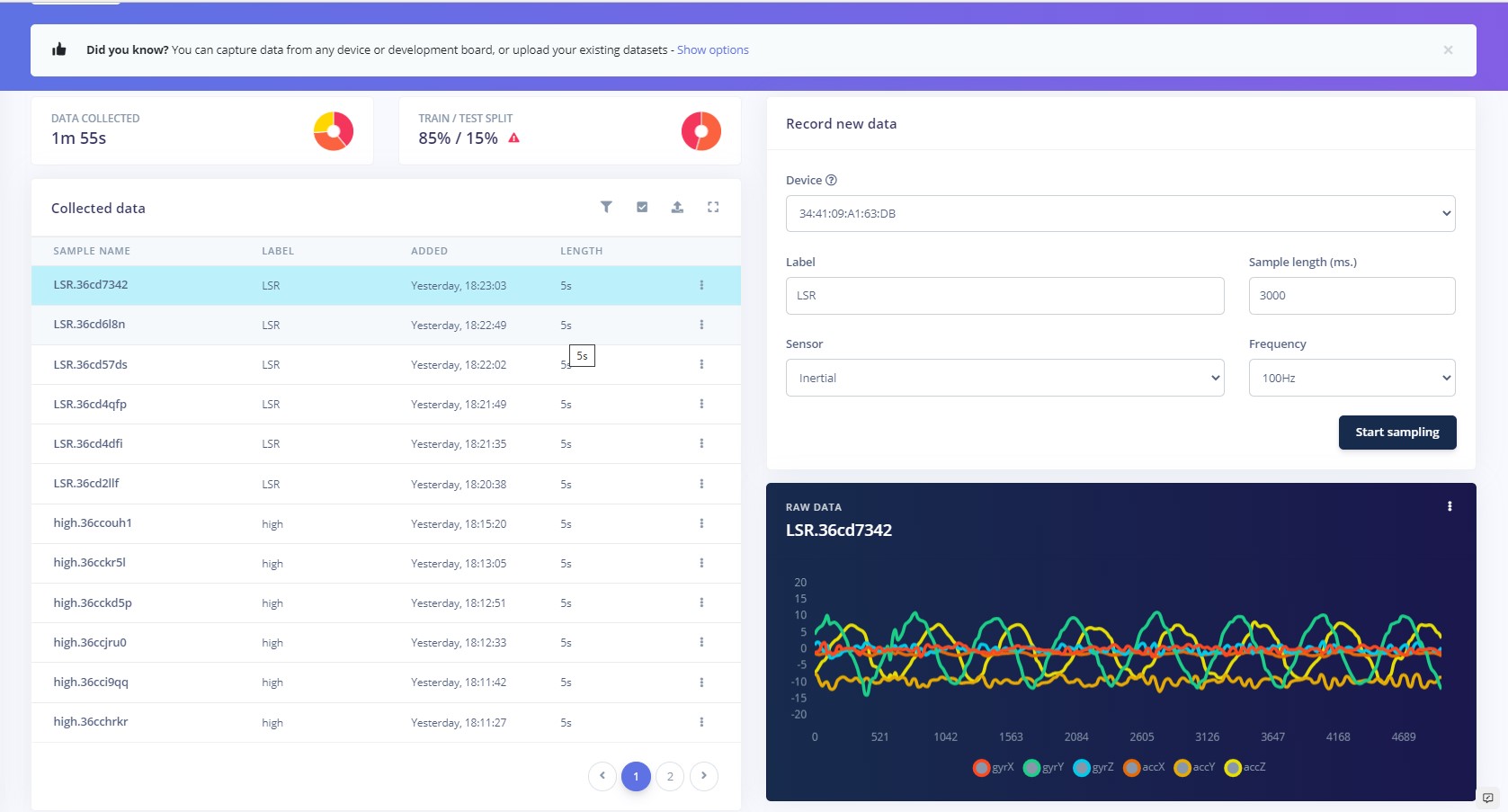Screen dimensions: 1508x812
Task: Click the 85% / 15% split value
Action: [458, 138]
